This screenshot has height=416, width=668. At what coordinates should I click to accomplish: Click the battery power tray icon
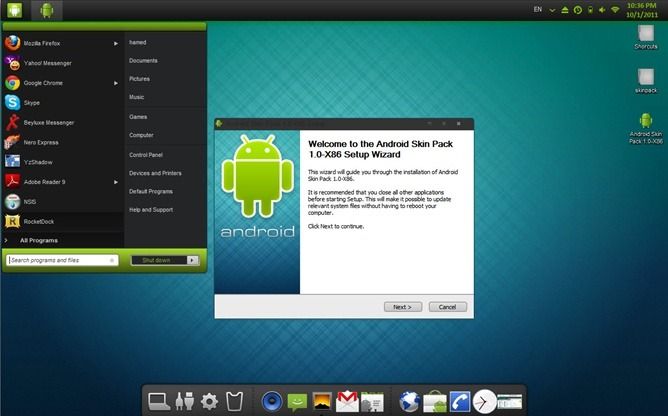coord(590,10)
